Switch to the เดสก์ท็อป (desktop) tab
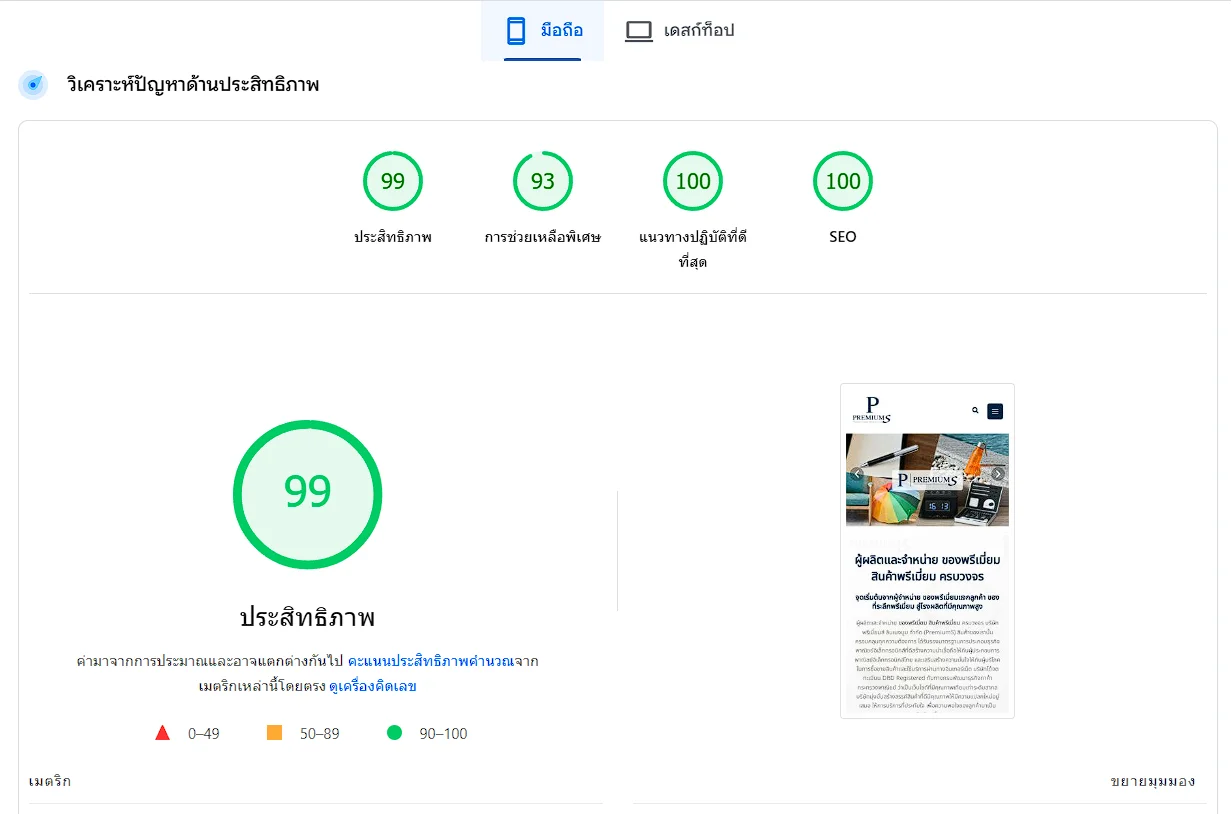Image resolution: width=1232 pixels, height=814 pixels. click(x=680, y=31)
